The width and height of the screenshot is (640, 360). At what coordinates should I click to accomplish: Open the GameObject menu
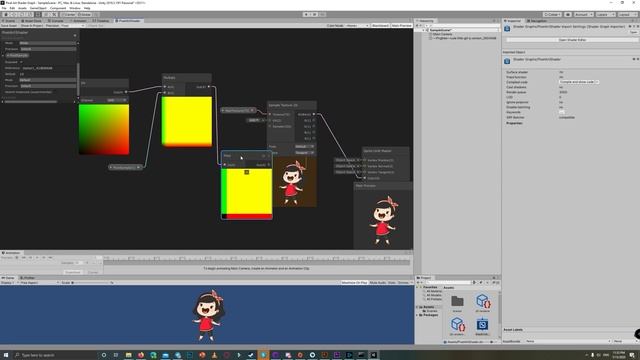[38, 8]
